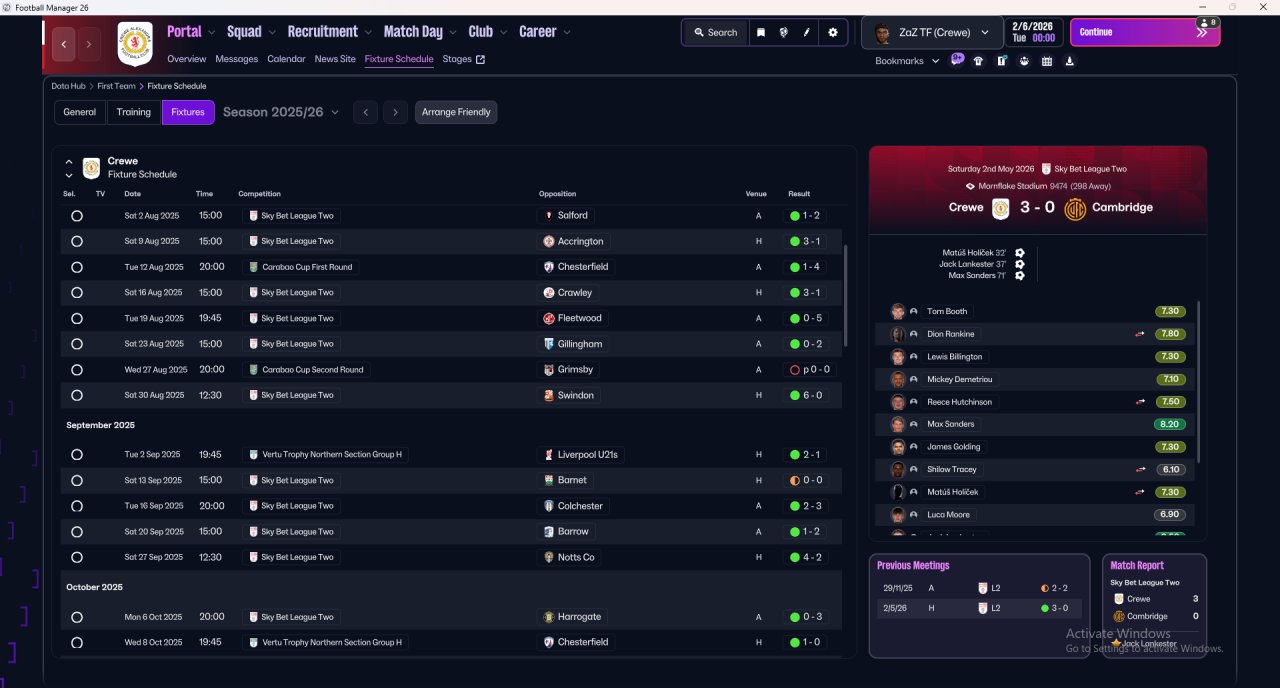Image resolution: width=1280 pixels, height=688 pixels.
Task: Click Max Sanders' 8.20 rating badge
Action: (x=1170, y=424)
